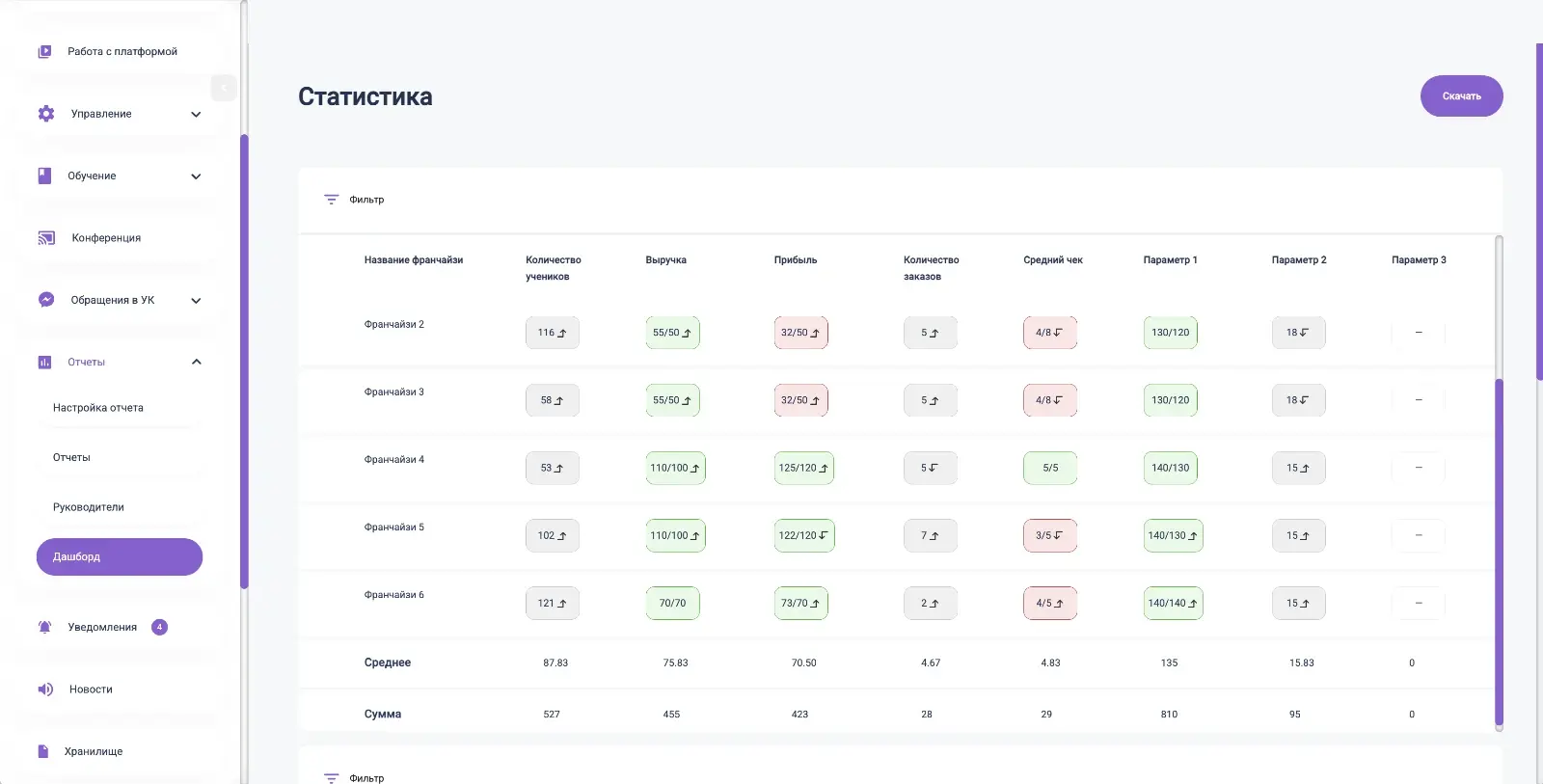
Task: Click the Отчеты chart icon
Action: (44, 363)
